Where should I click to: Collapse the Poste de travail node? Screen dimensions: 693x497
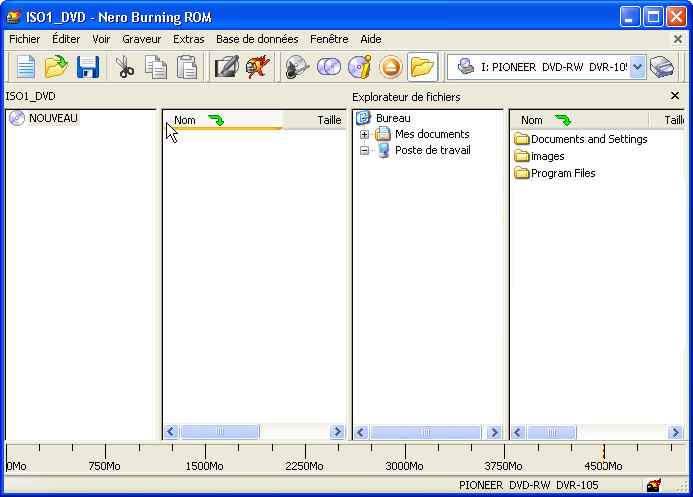pyautogui.click(x=364, y=151)
